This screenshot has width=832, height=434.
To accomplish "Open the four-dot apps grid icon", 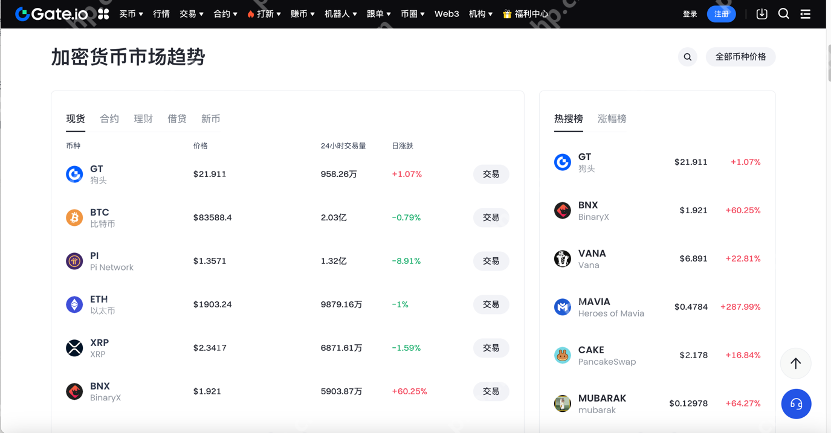I will 102,14.
